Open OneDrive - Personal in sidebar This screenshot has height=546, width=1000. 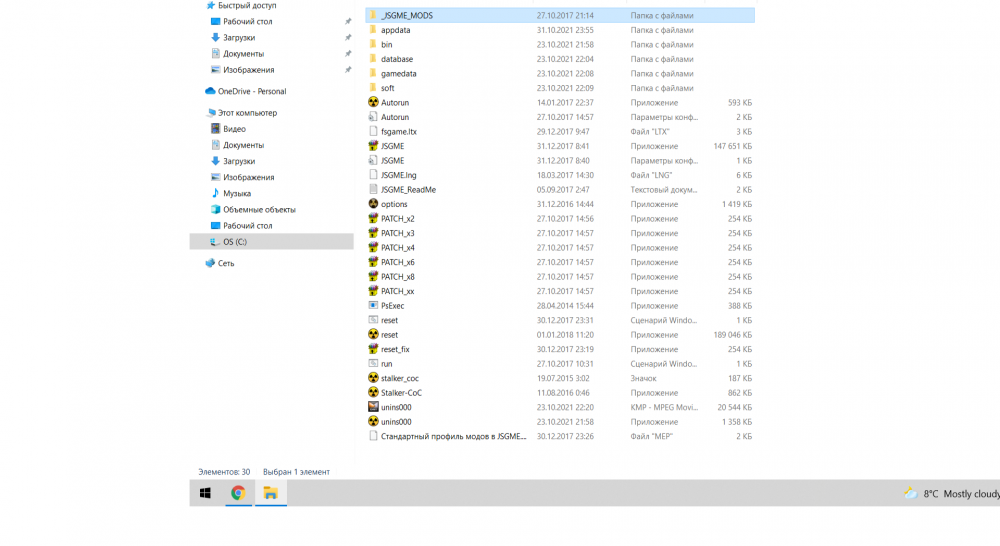click(x=252, y=91)
